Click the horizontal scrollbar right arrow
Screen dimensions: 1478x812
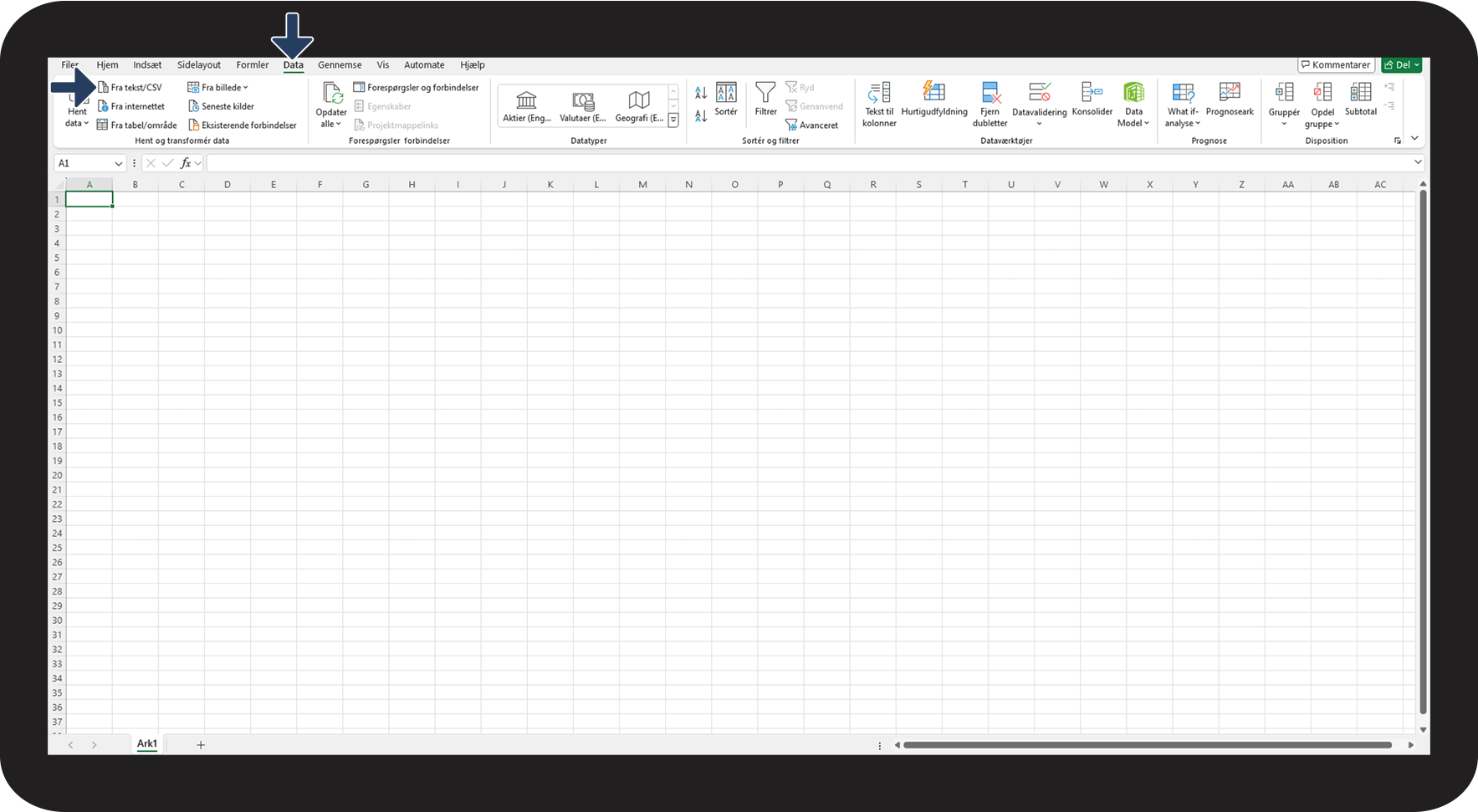(x=1411, y=745)
